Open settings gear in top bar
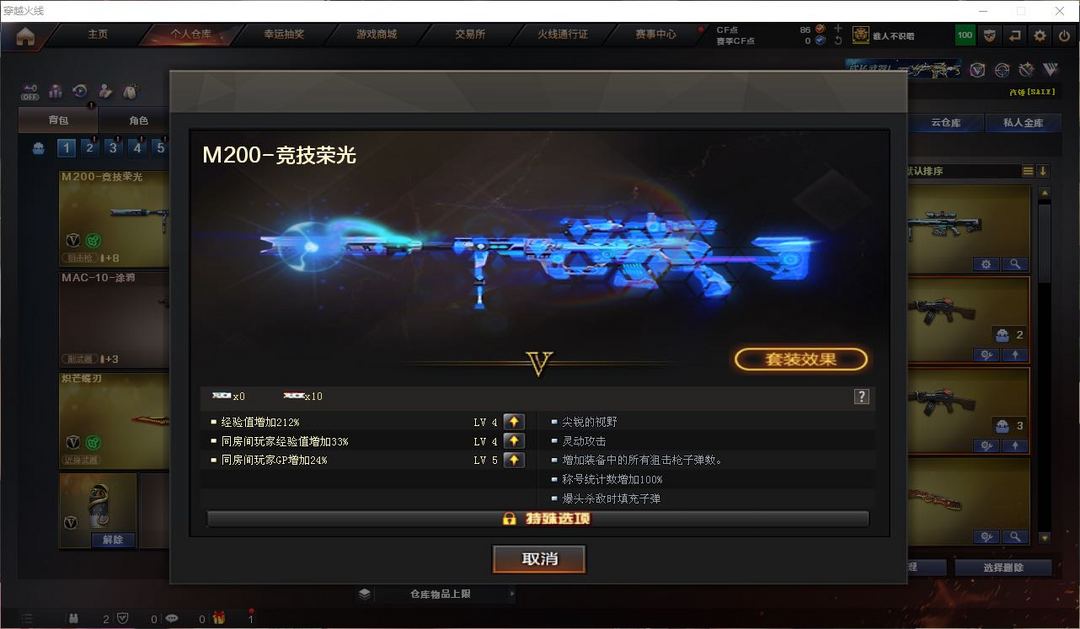Screen dimensions: 1080x629 (x=1039, y=35)
